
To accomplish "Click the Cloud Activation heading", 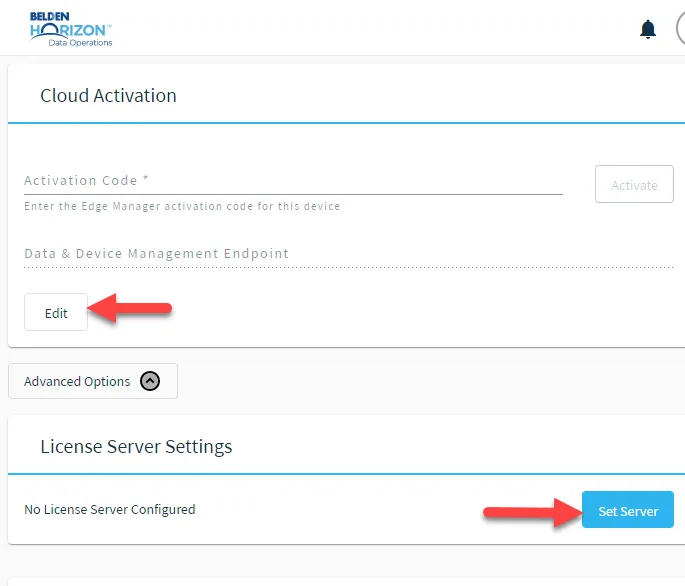I will [108, 95].
